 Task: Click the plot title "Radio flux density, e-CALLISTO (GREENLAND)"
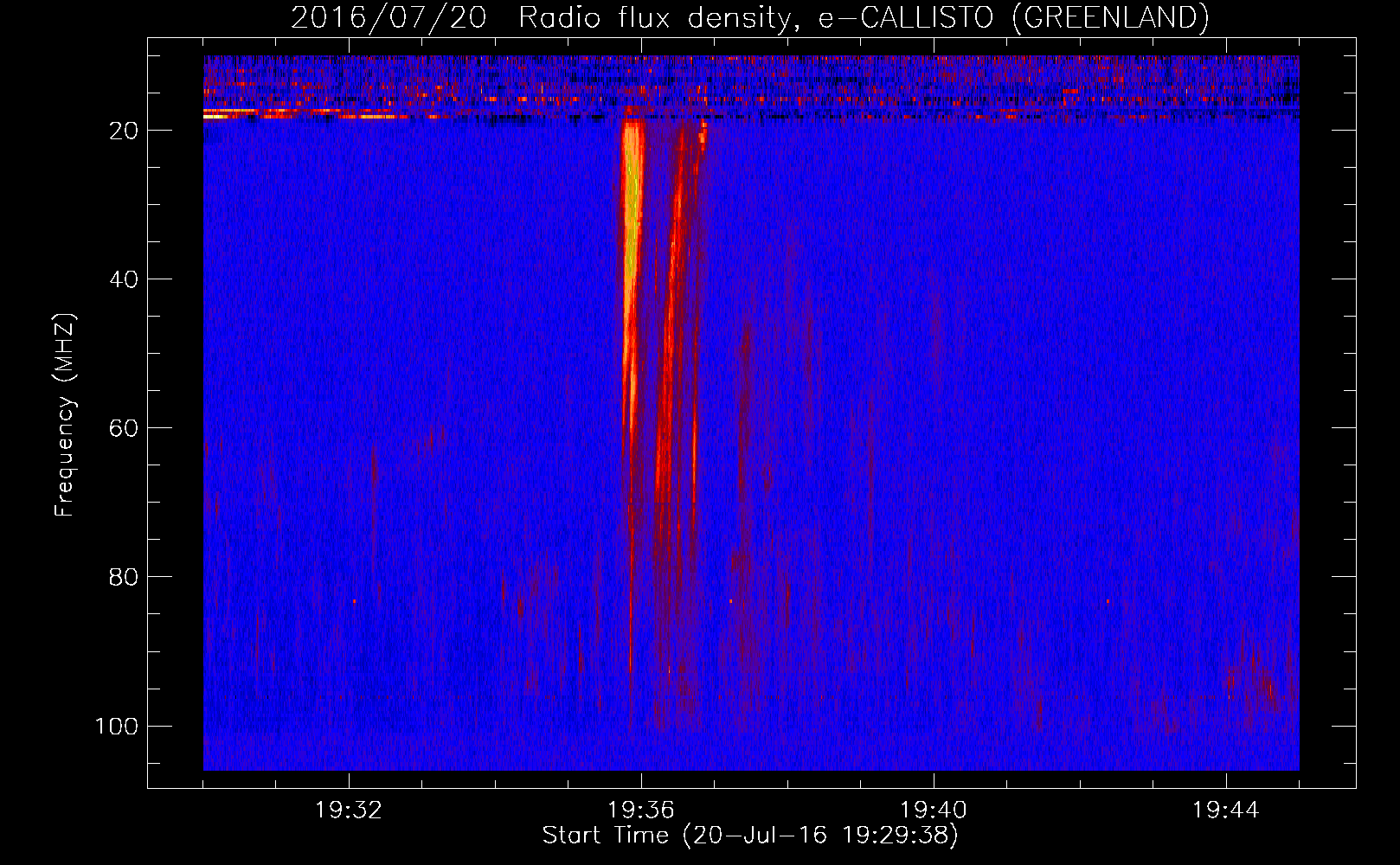tap(864, 17)
